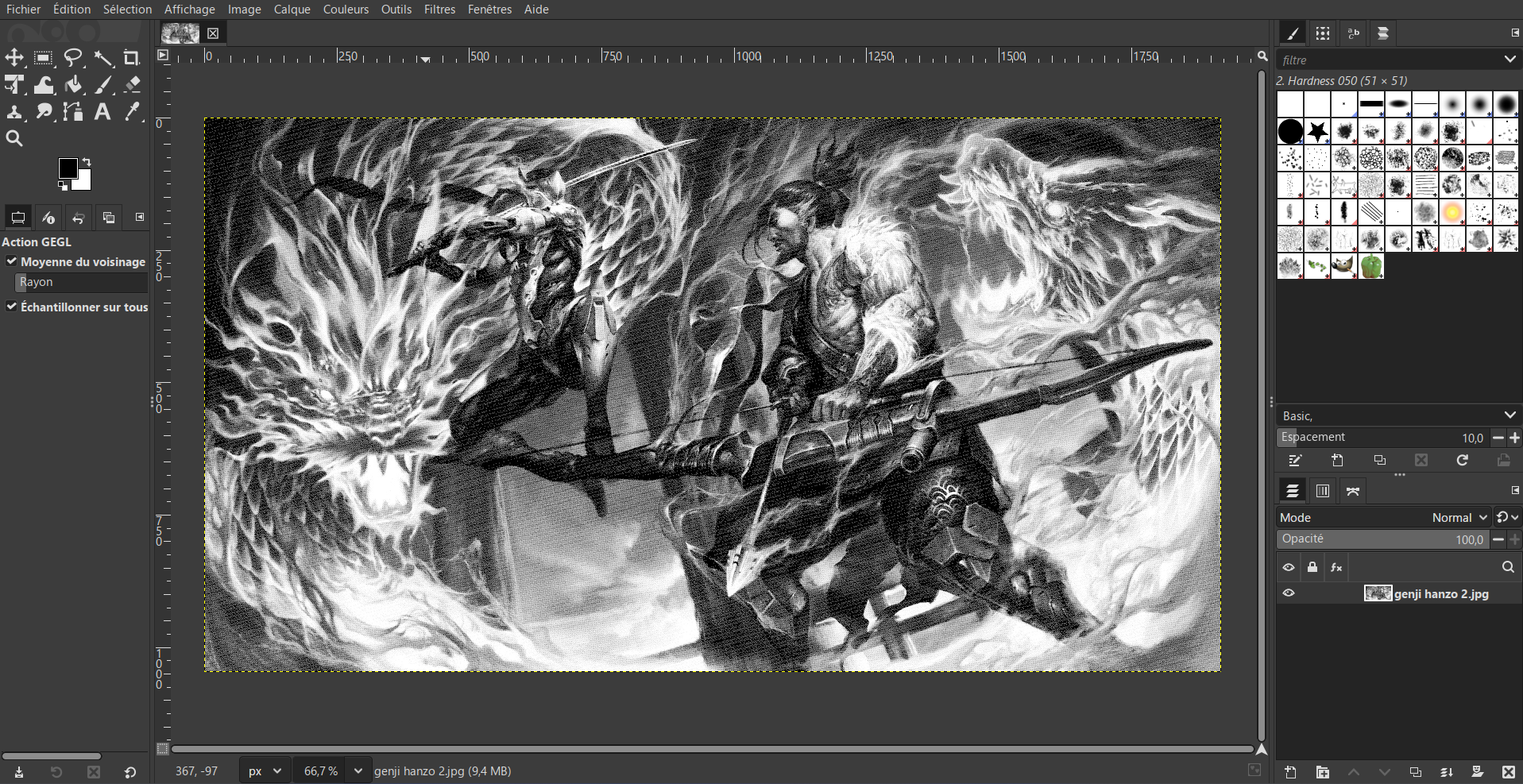Switch to the Channels tab
Screen dimensions: 1523x784
coord(1323,491)
